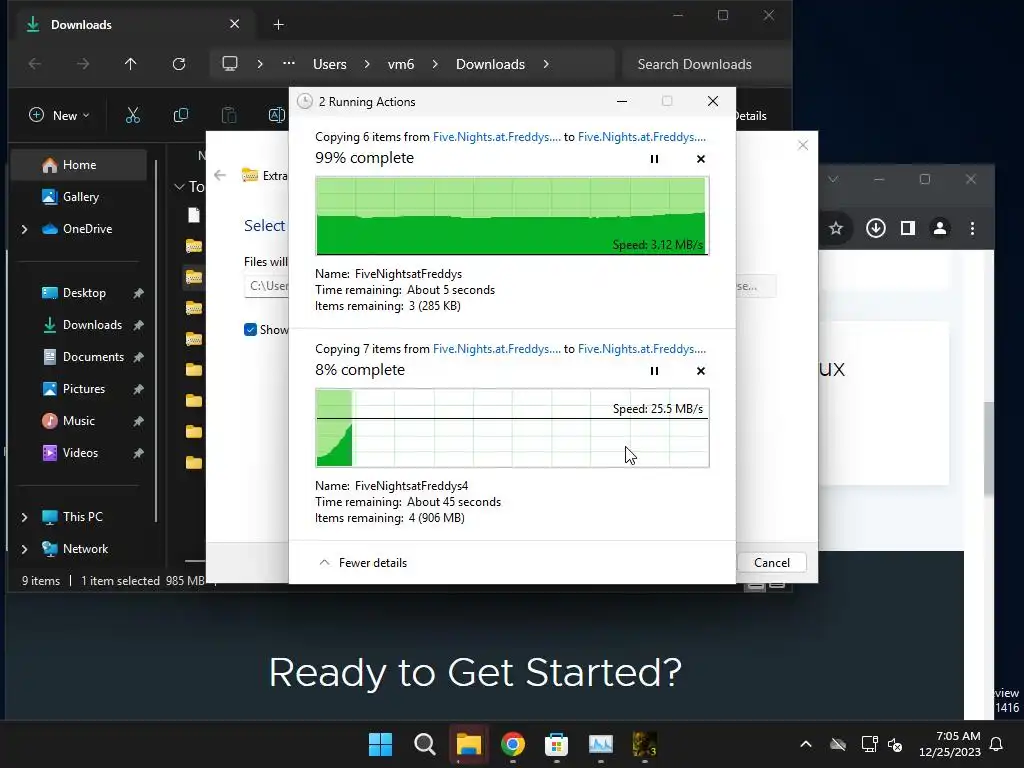Click the Rename icon in Explorer toolbar
Viewport: 1024px width, 768px height.
coord(277,116)
